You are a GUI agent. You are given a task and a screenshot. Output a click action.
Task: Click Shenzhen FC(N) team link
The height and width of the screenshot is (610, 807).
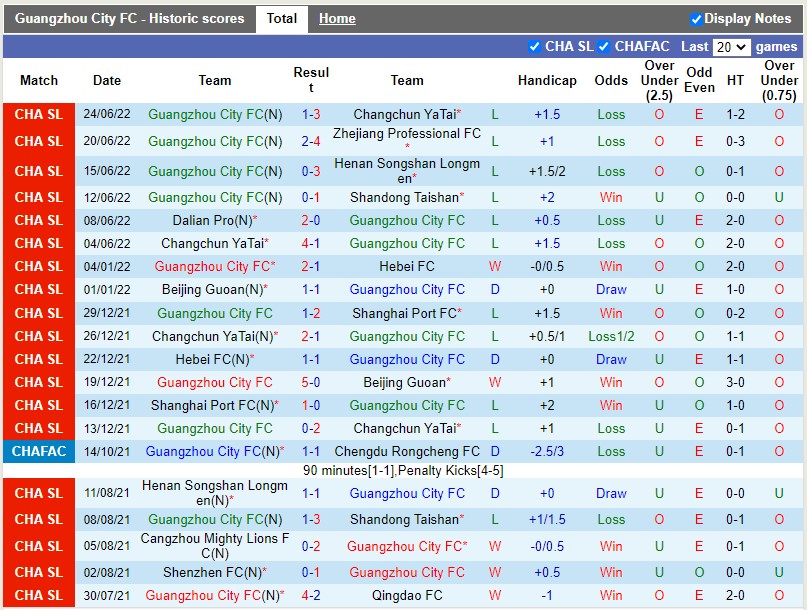(x=215, y=572)
